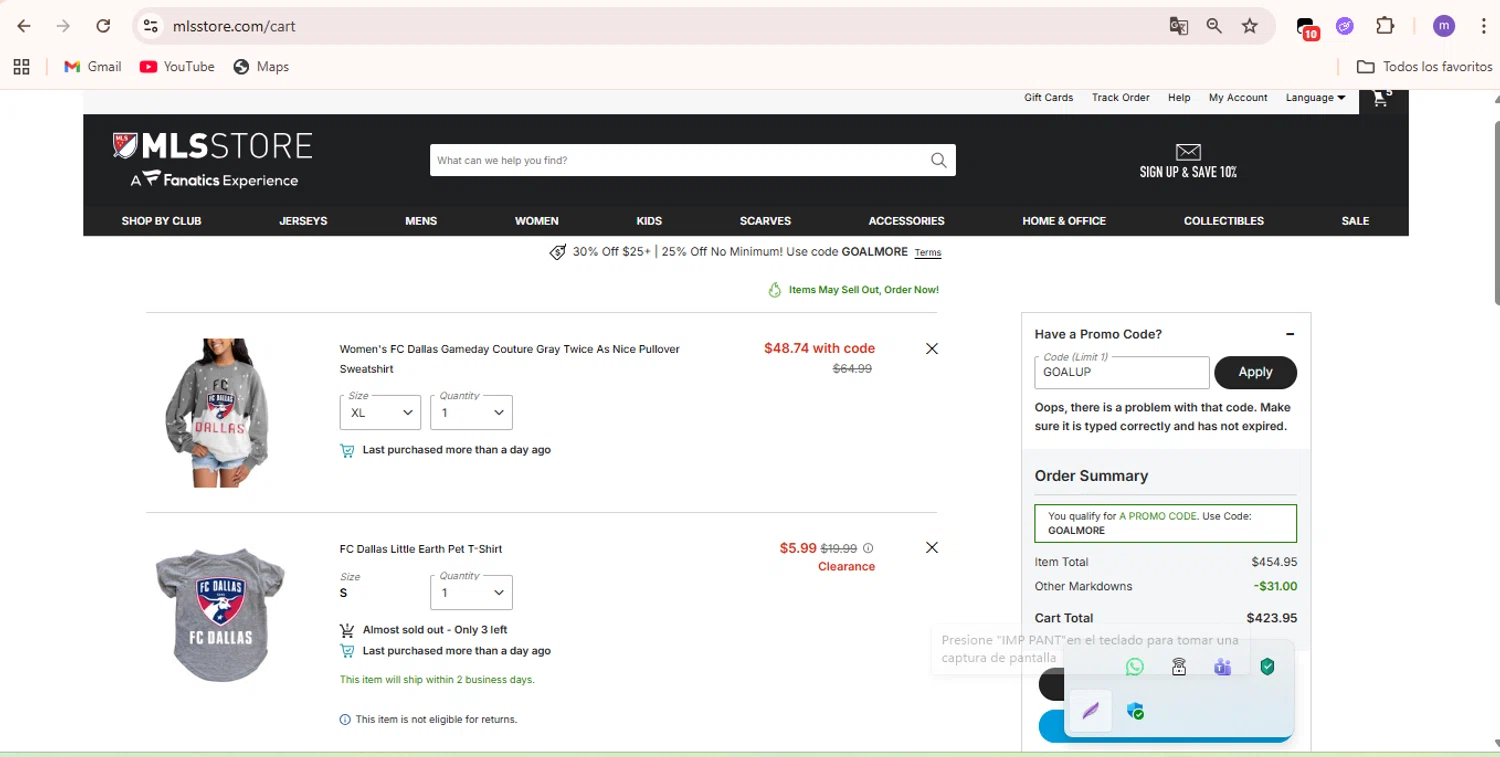1500x757 pixels.
Task: Click the Microsoft Teams tray icon
Action: coord(1222,667)
